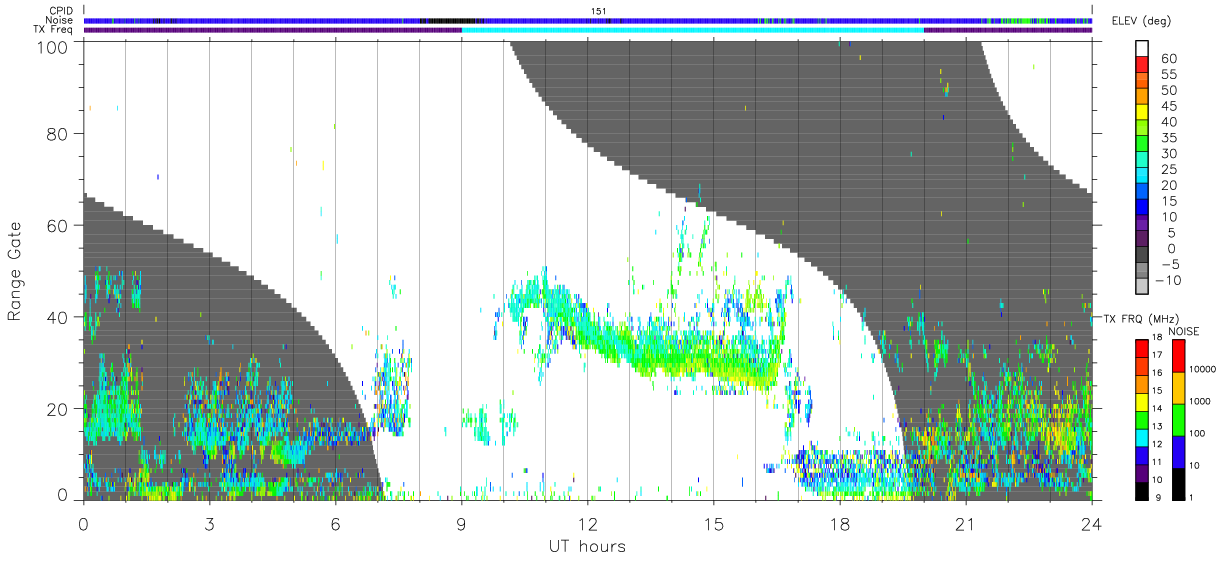Click the 45 label on elevation colorbar
Screen dimensions: 1228x567
tap(1168, 106)
